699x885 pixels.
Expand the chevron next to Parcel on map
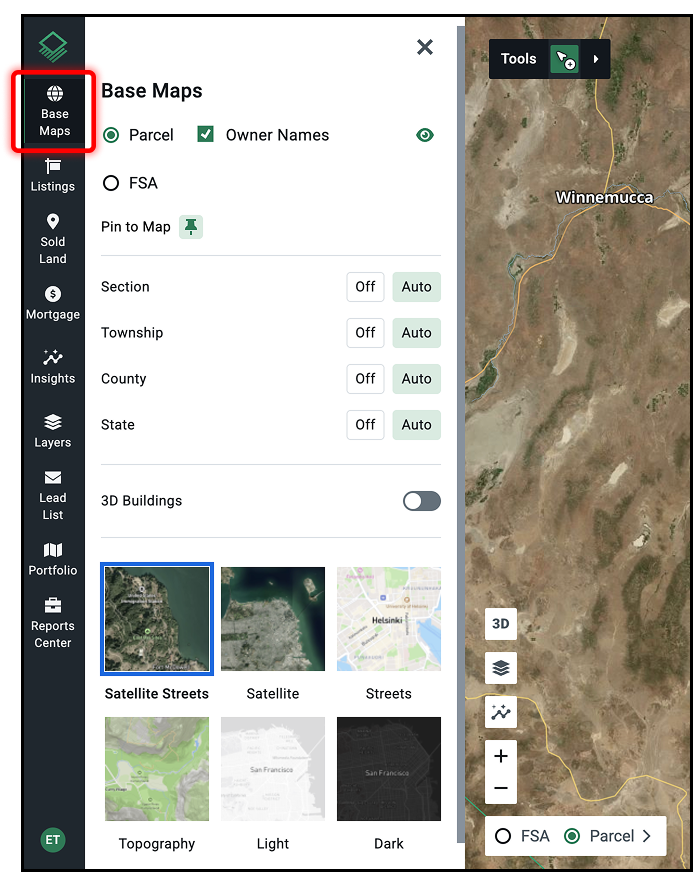pos(646,836)
